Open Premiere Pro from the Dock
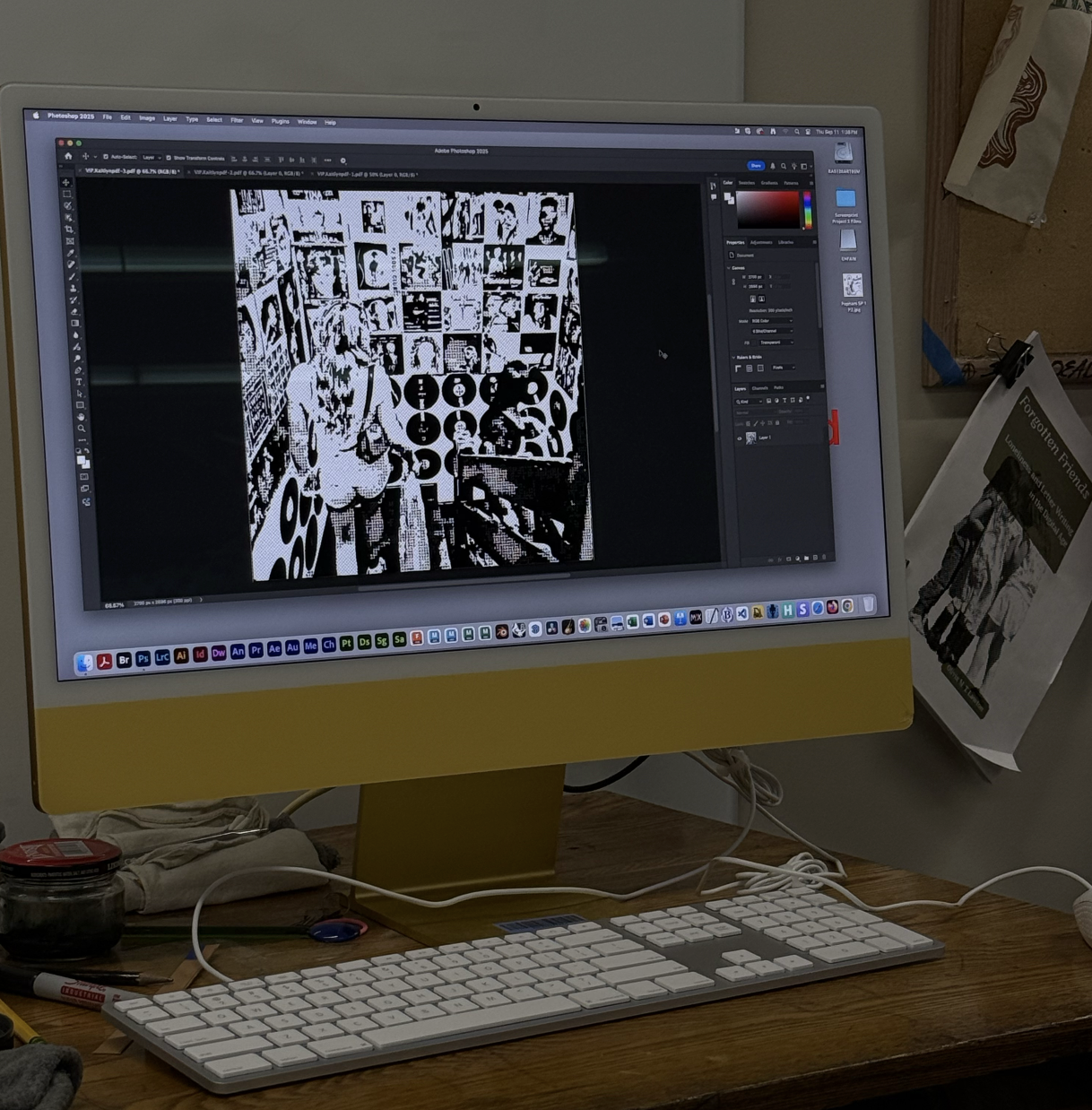 [256, 650]
